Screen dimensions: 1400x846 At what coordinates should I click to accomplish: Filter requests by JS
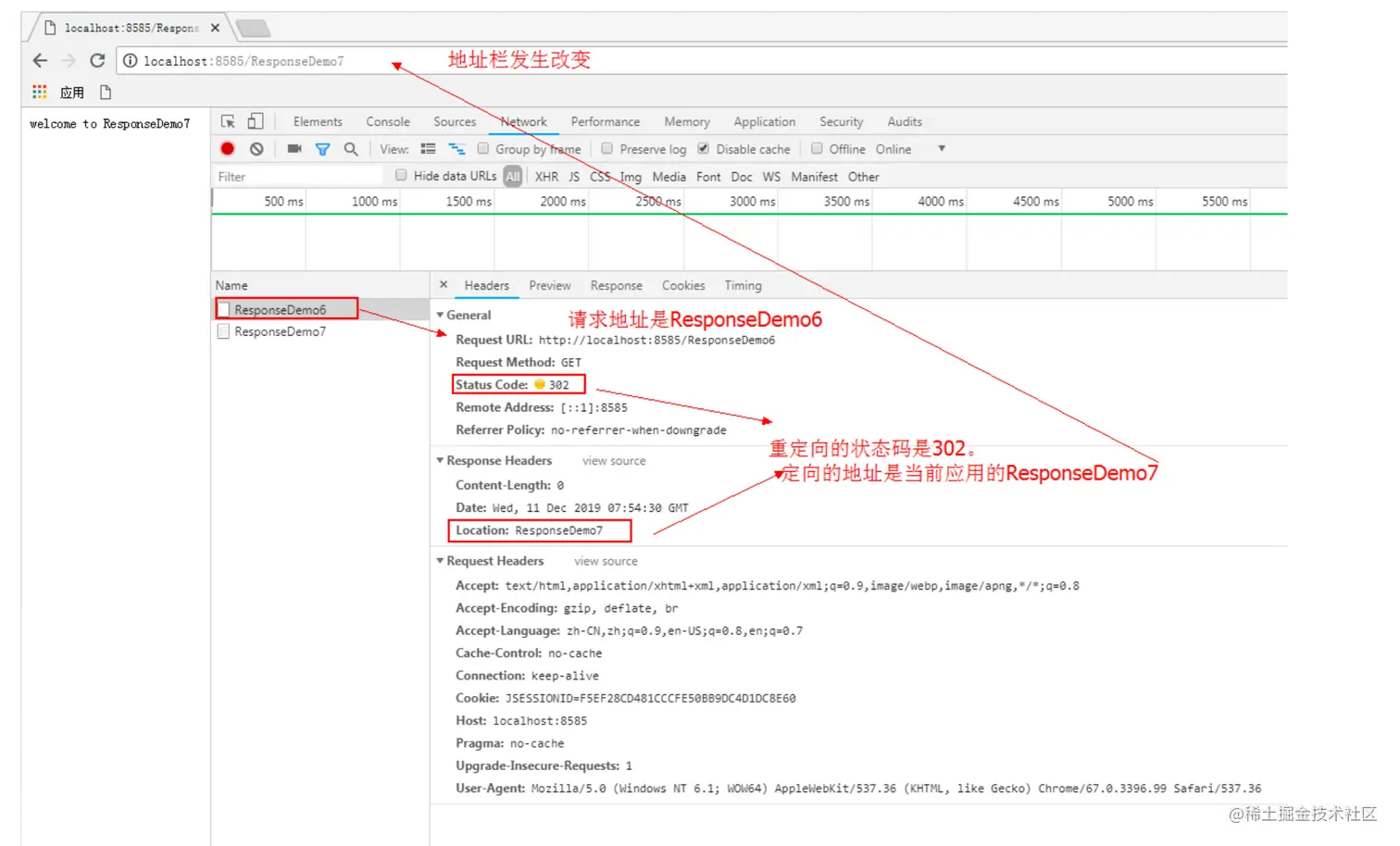[x=574, y=176]
